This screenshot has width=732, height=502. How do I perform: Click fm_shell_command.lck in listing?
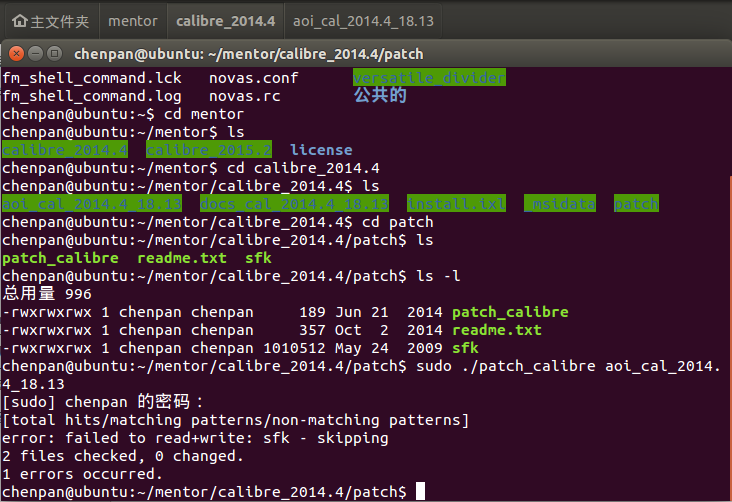92,78
